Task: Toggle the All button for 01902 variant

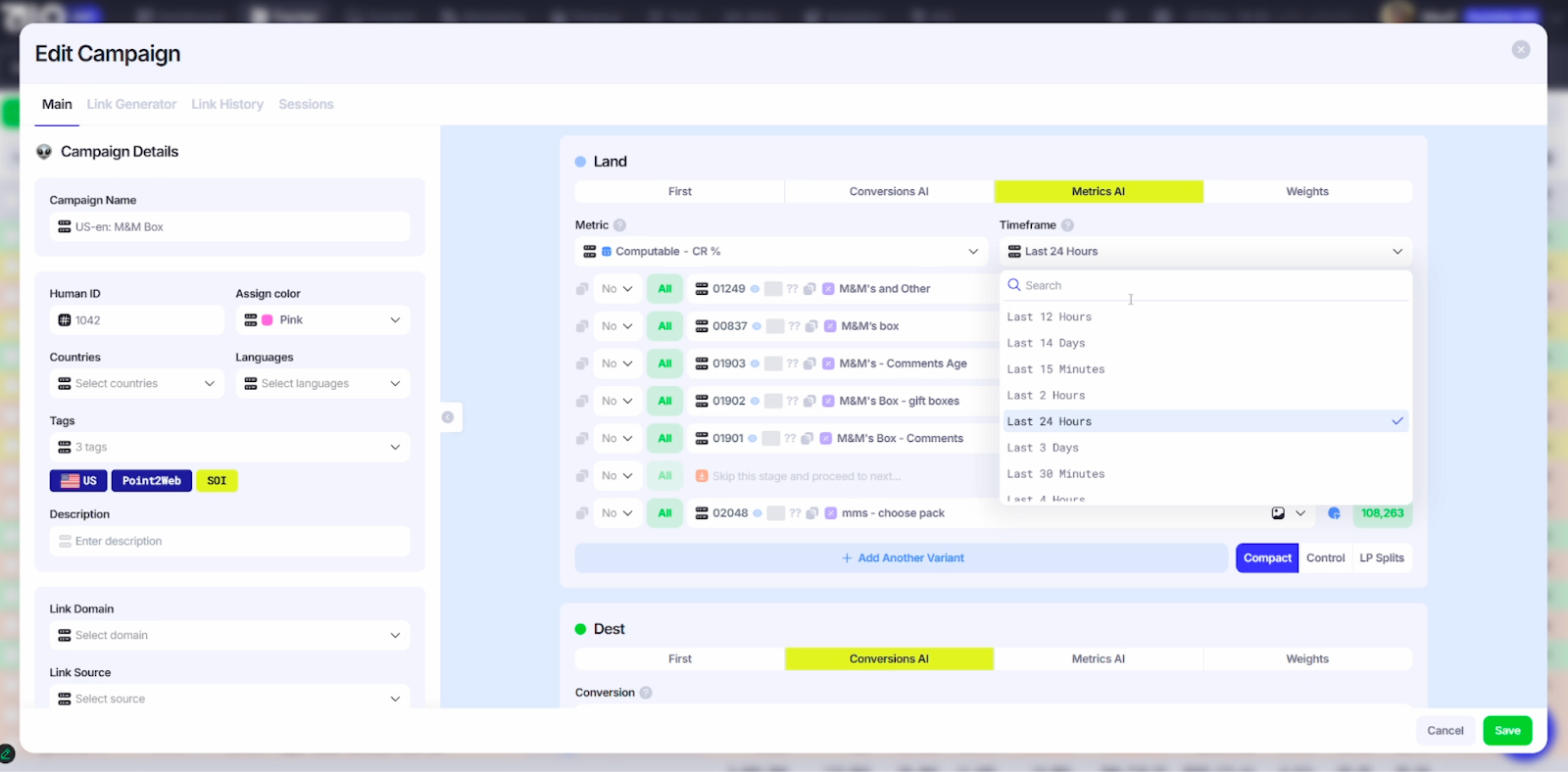Action: 664,401
